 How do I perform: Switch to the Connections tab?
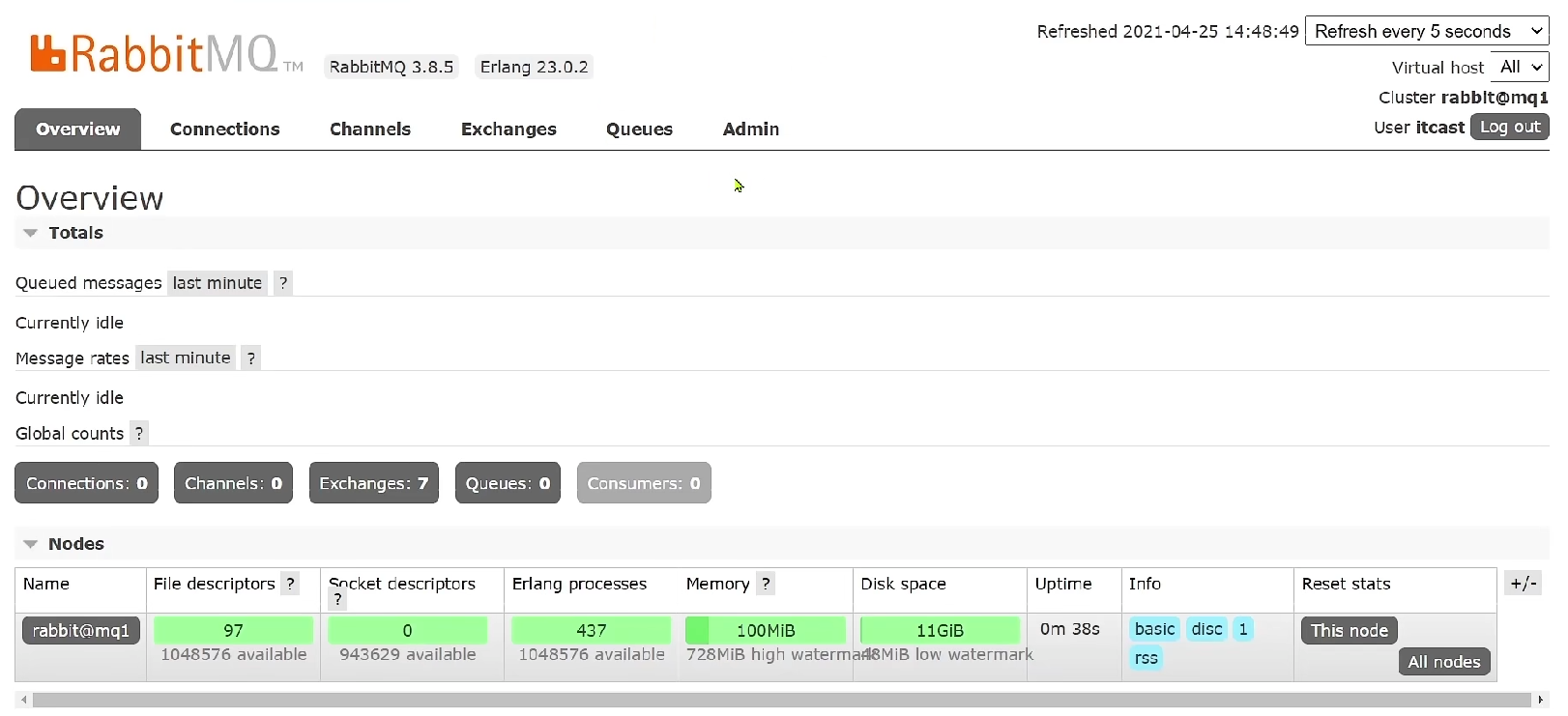[x=225, y=129]
